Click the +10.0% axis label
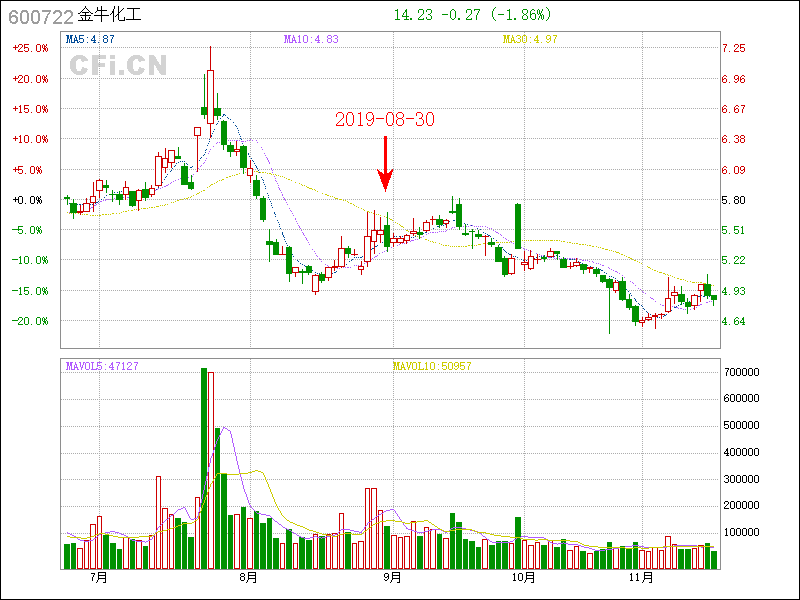Image resolution: width=800 pixels, height=600 pixels. pyautogui.click(x=31, y=139)
